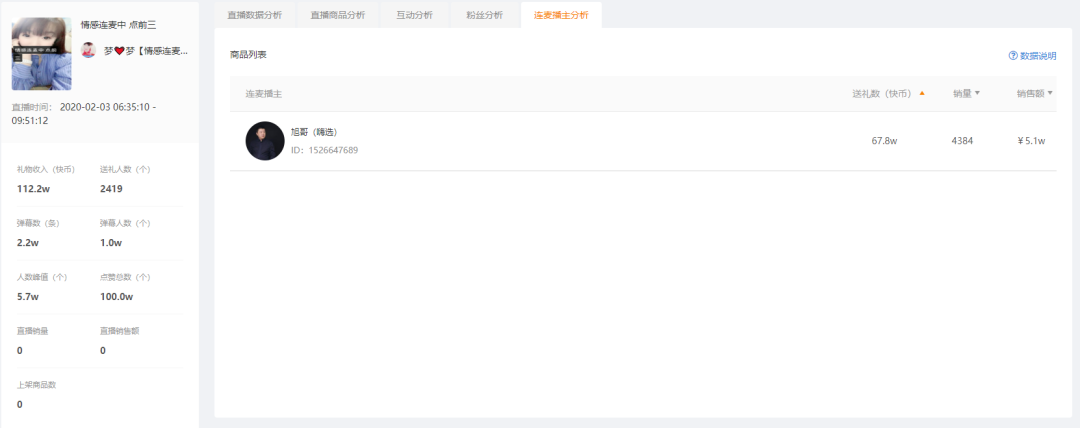Open the live stream cover thumbnail
This screenshot has height=428, width=1080.
point(41,54)
